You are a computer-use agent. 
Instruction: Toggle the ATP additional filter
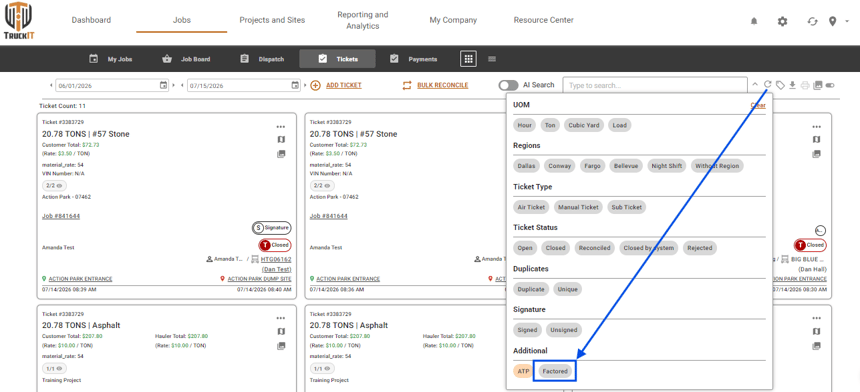pos(523,371)
